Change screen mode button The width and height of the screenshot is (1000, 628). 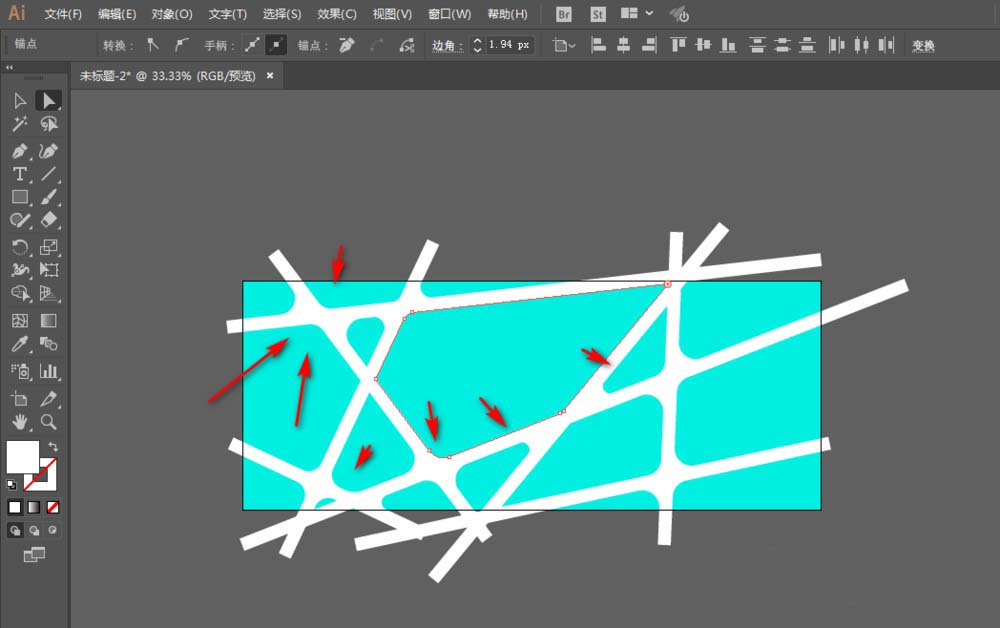pyautogui.click(x=34, y=555)
